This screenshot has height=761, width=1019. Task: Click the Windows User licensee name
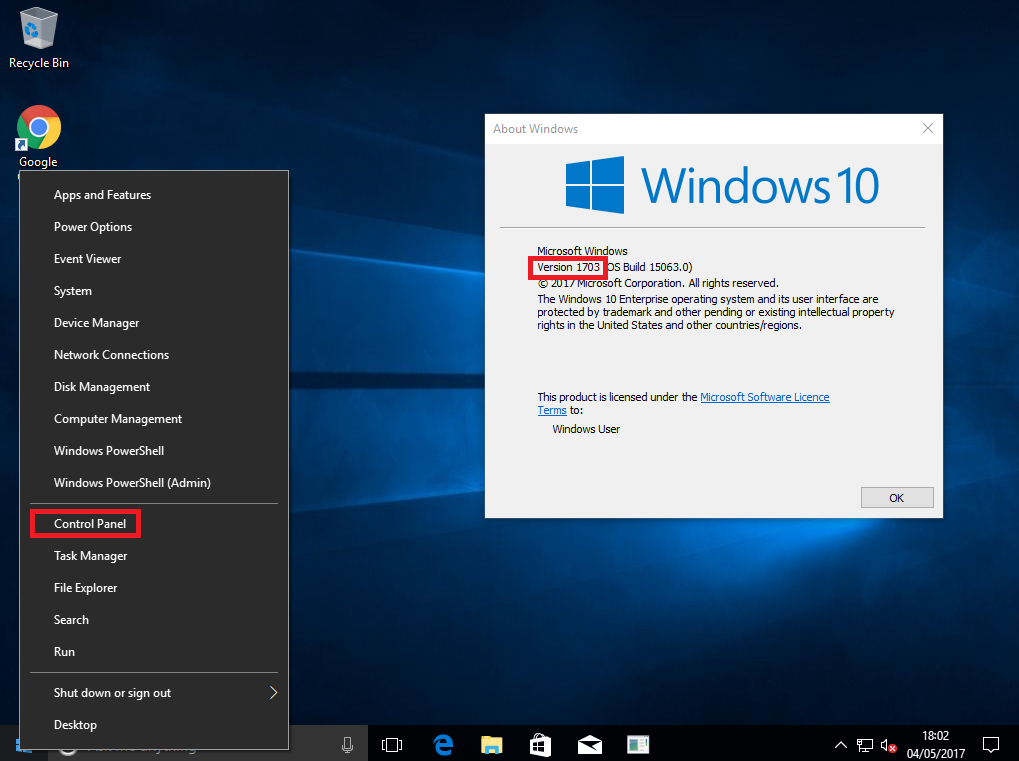(586, 430)
